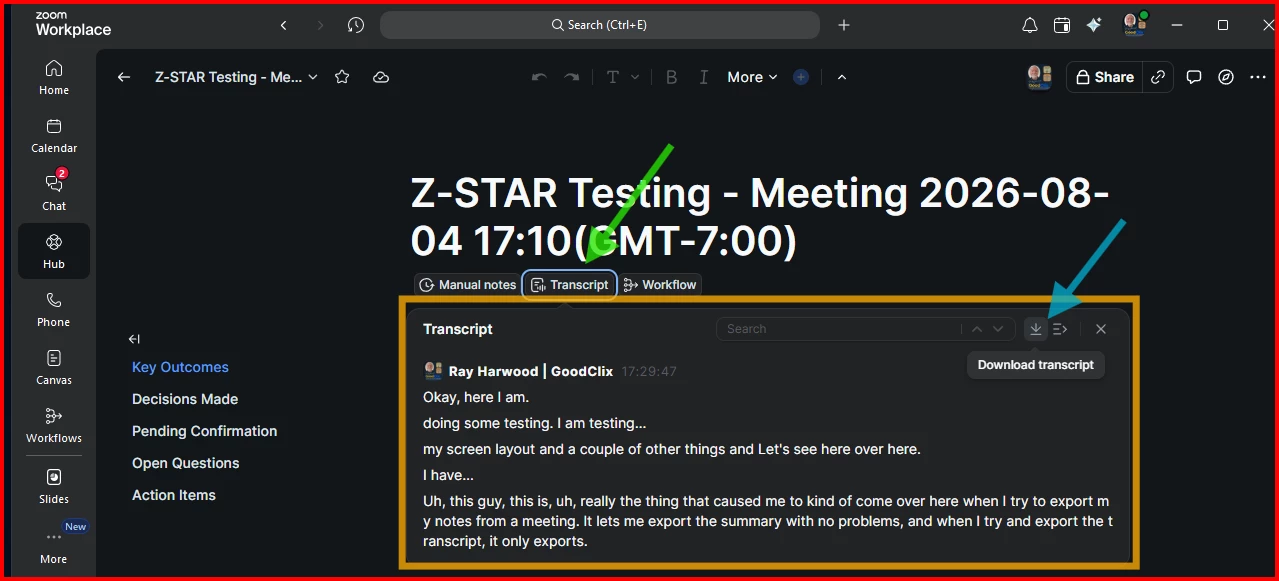Click the blue plus insert button
Viewport: 1279px width, 581px height.
point(801,77)
